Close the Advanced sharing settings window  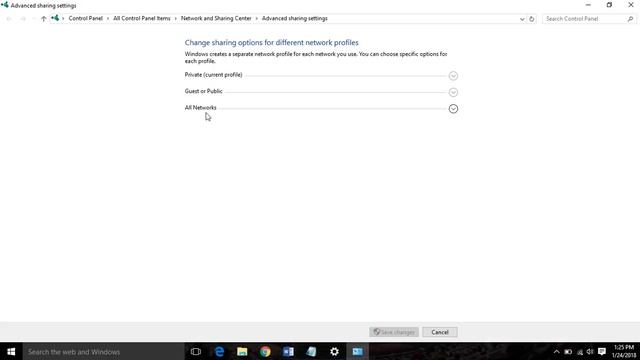[x=631, y=5]
